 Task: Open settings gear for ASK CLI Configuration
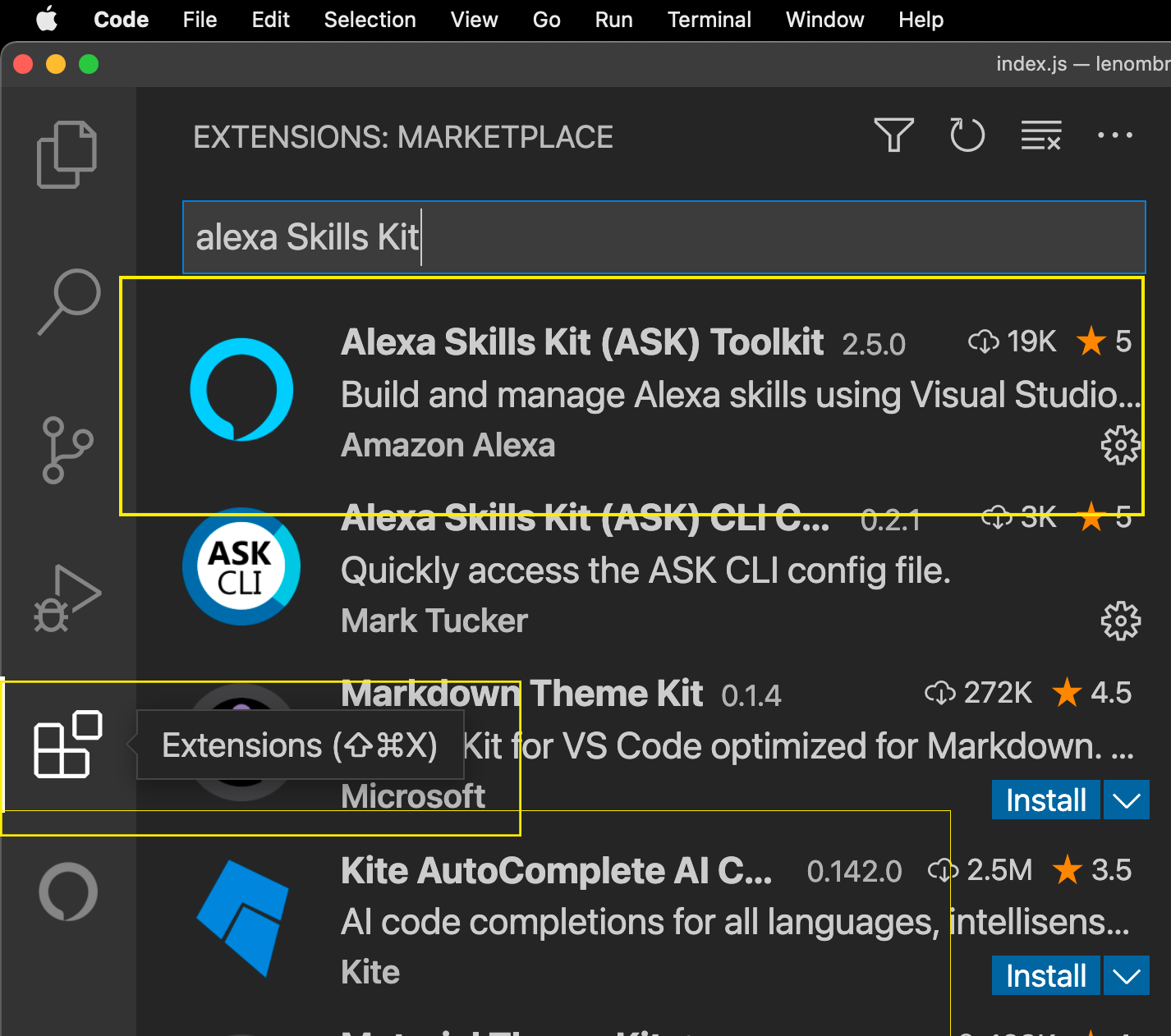tap(1120, 621)
